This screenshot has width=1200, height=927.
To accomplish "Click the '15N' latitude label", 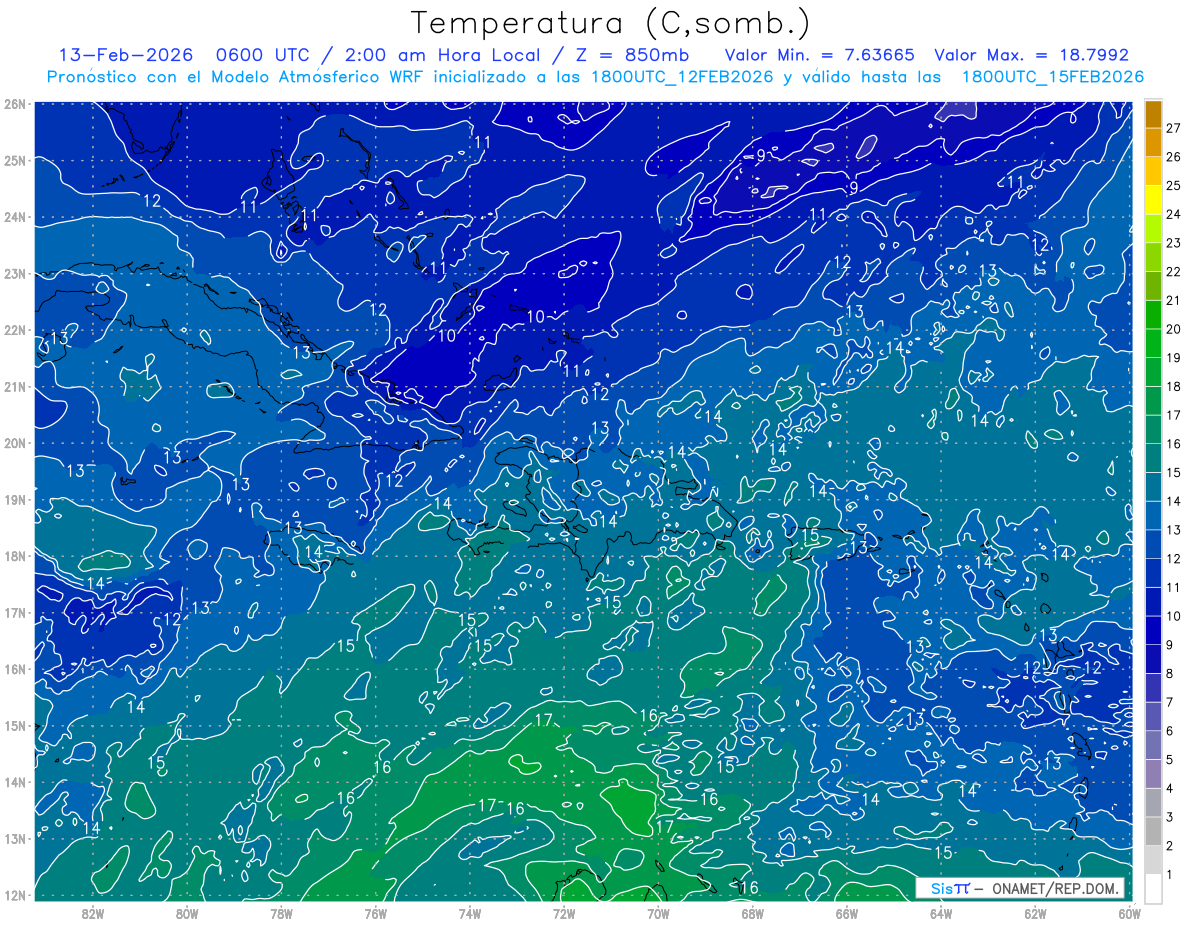I will pos(15,726).
